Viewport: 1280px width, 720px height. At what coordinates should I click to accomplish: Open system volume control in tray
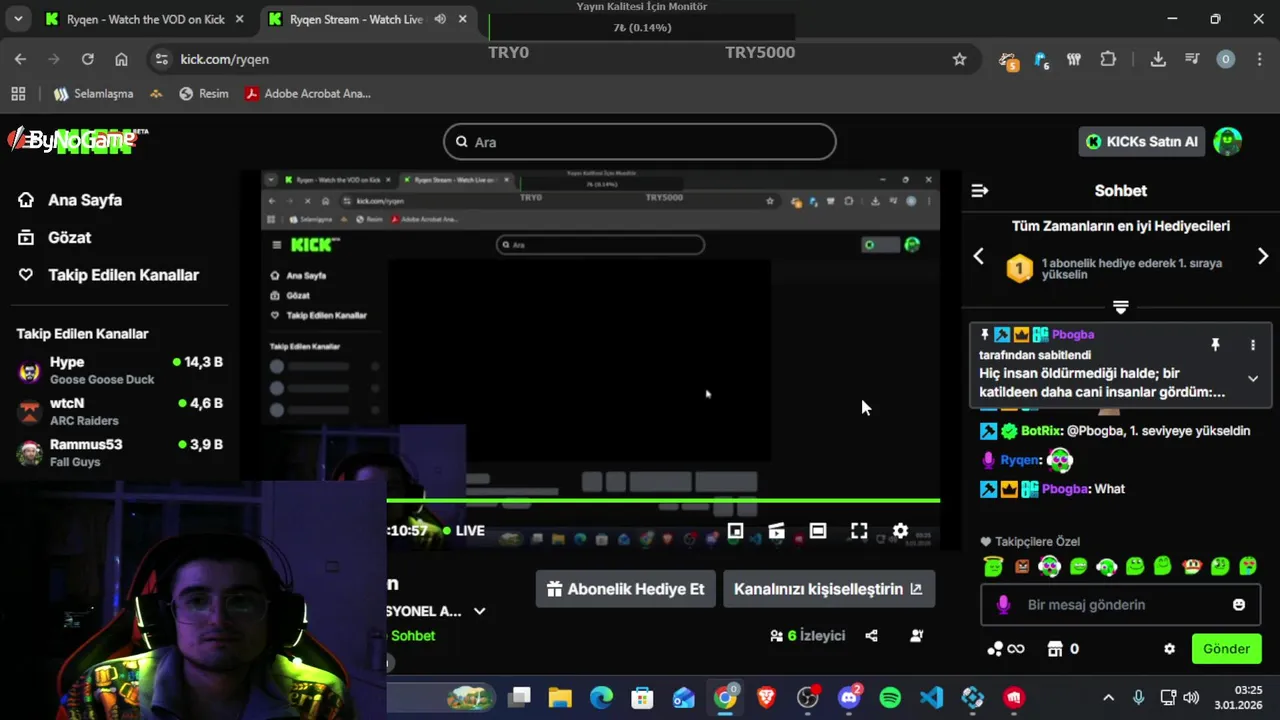click(x=1191, y=697)
